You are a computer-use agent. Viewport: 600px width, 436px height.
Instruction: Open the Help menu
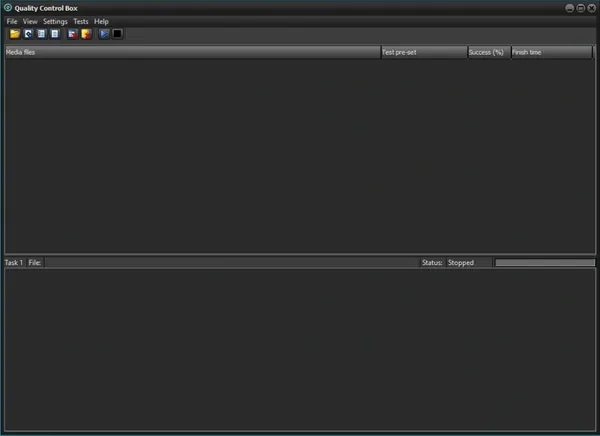pyautogui.click(x=101, y=21)
